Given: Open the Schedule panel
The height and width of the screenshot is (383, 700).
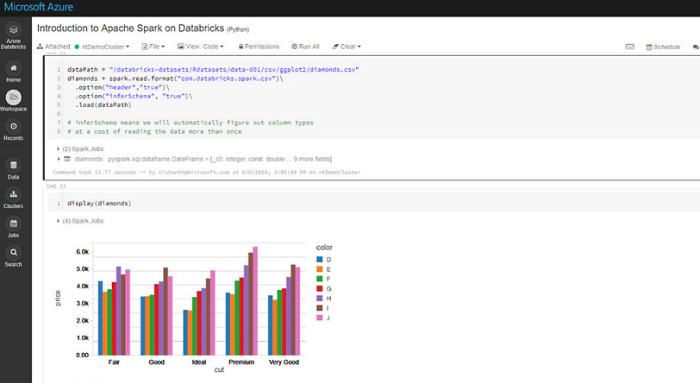Looking at the screenshot, I should coord(663,47).
